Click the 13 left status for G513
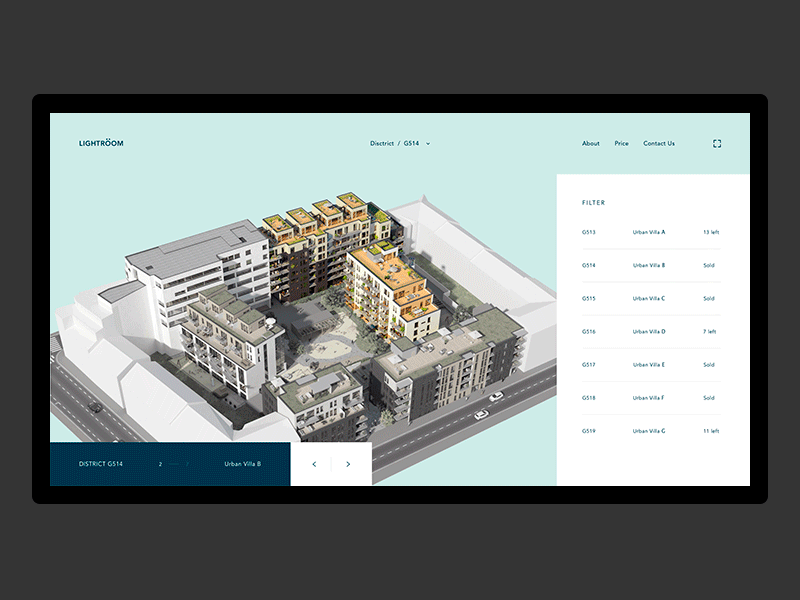 pyautogui.click(x=710, y=232)
